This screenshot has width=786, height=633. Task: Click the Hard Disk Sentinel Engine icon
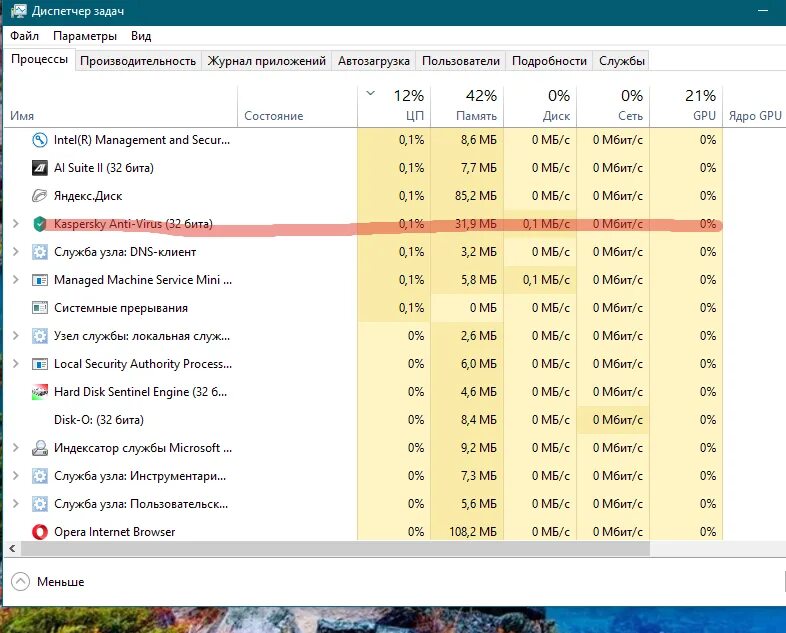point(40,392)
